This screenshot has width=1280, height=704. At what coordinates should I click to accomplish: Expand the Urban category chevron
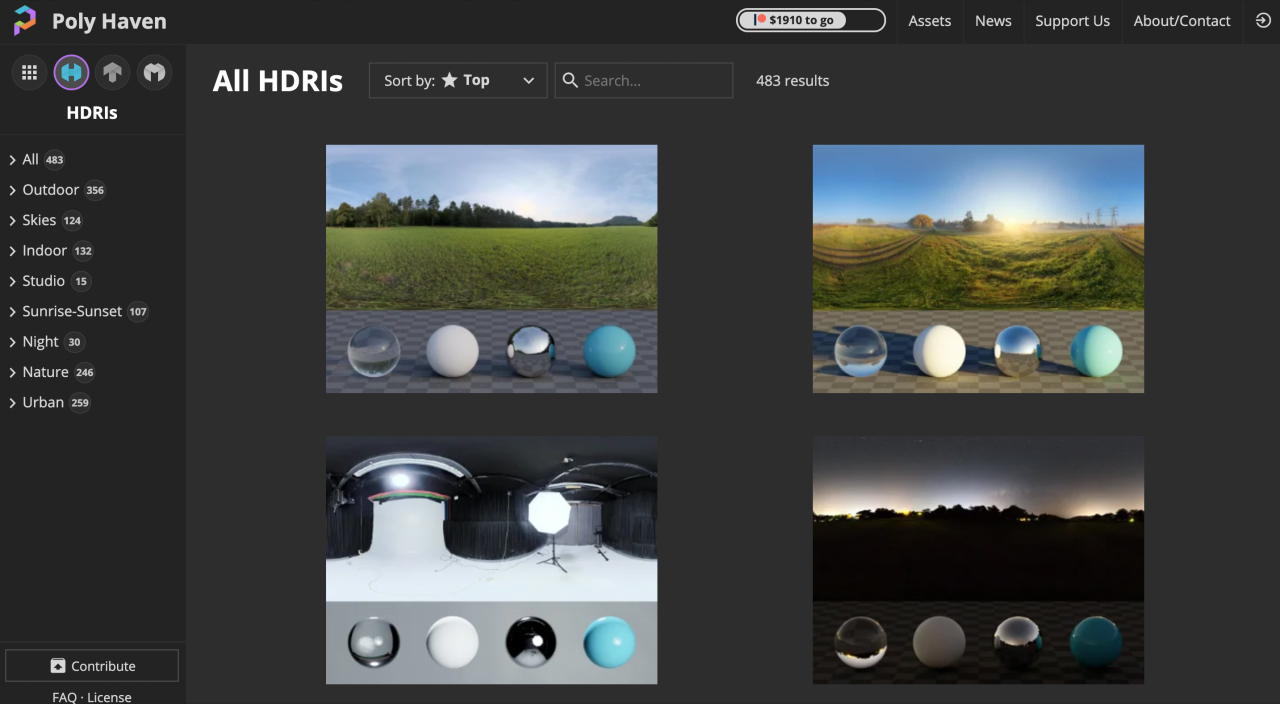click(x=12, y=402)
